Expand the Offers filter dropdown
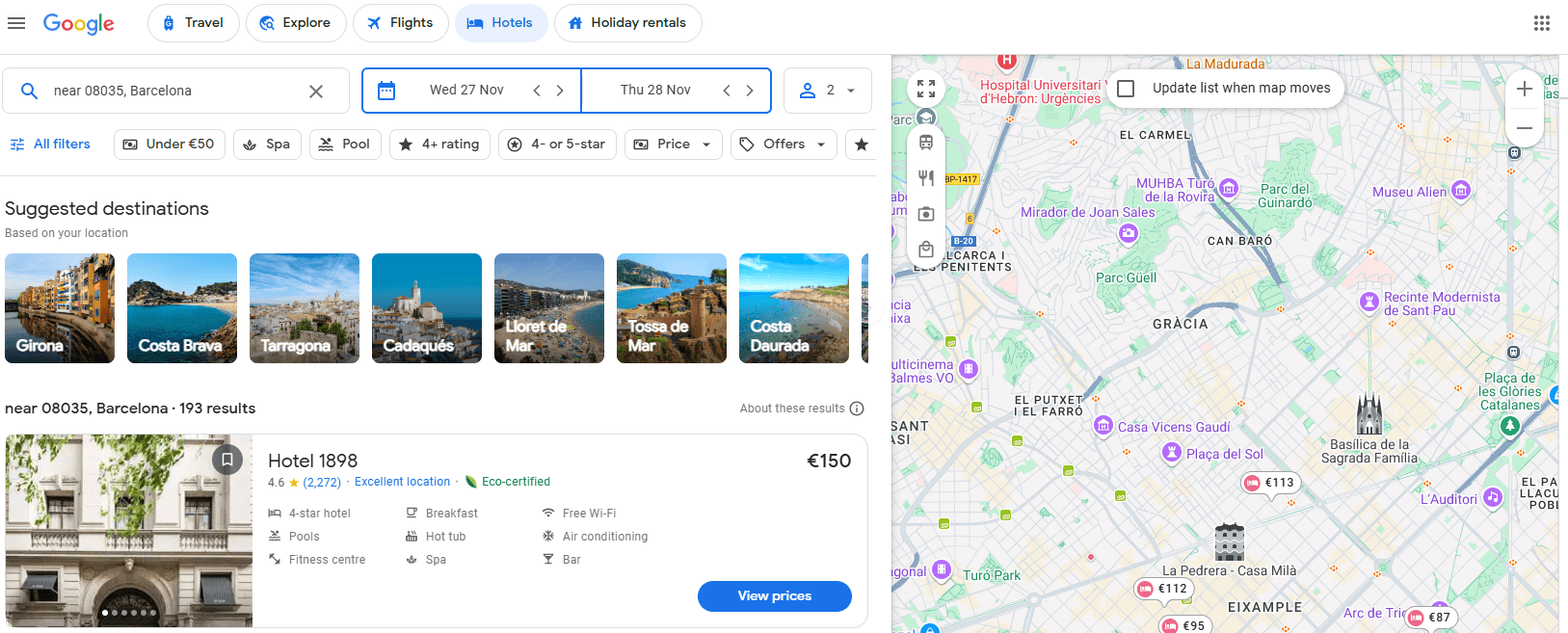The image size is (1568, 633). [784, 145]
